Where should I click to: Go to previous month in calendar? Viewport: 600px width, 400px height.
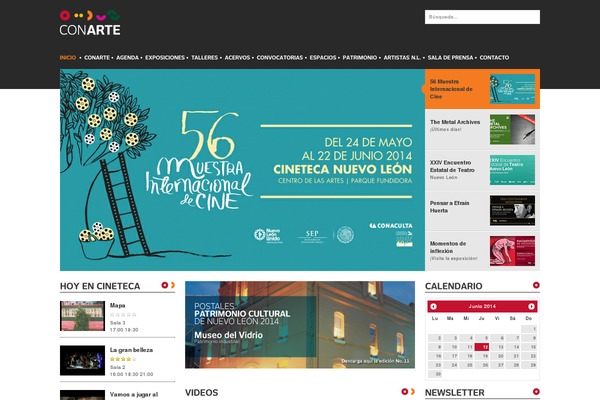434,307
